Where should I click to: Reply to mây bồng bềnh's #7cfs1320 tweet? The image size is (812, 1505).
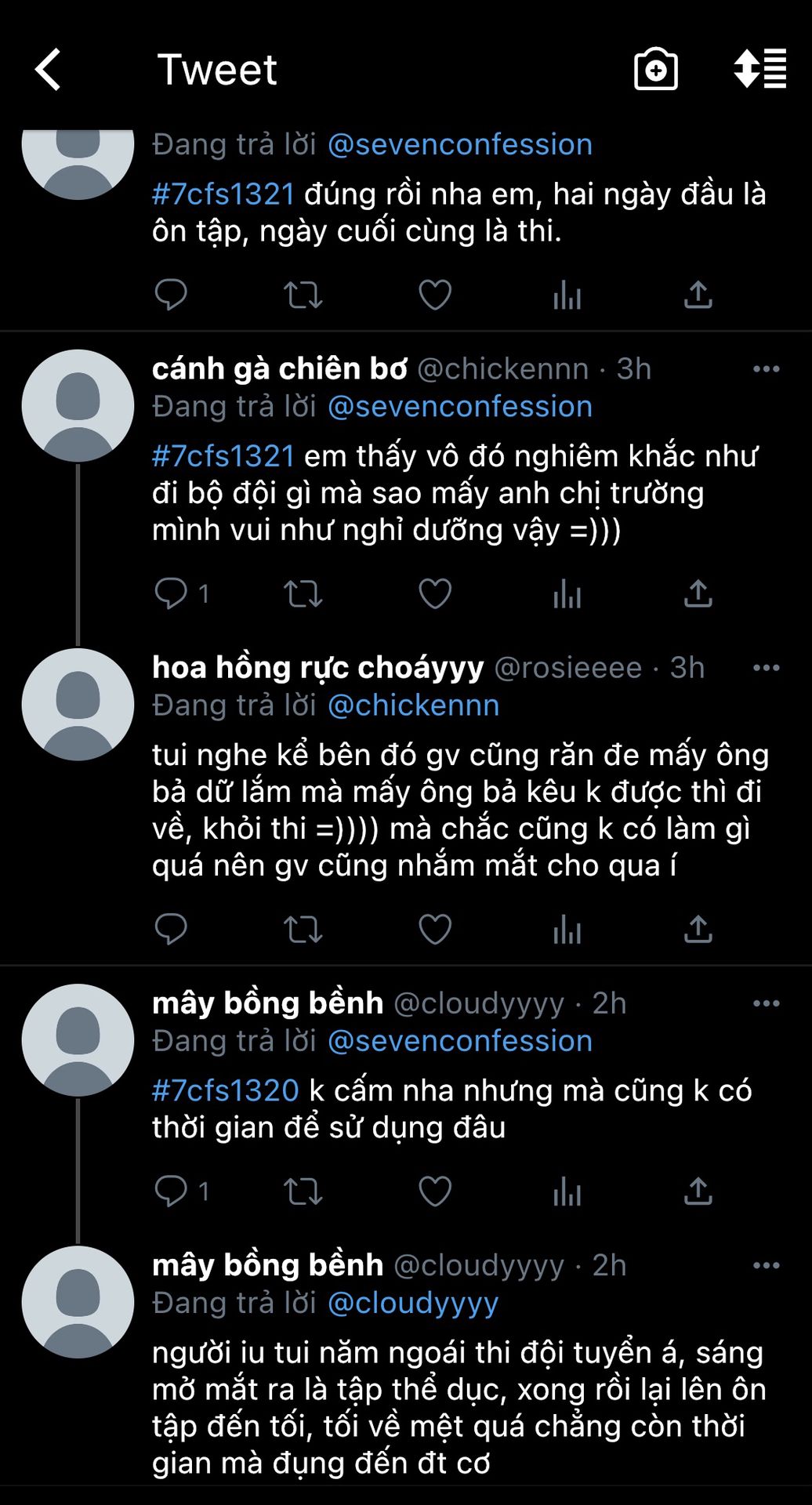click(171, 1191)
